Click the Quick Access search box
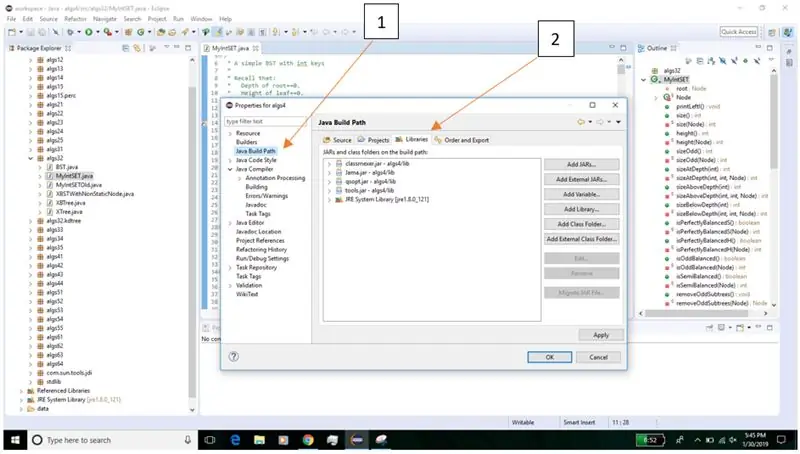 739,32
